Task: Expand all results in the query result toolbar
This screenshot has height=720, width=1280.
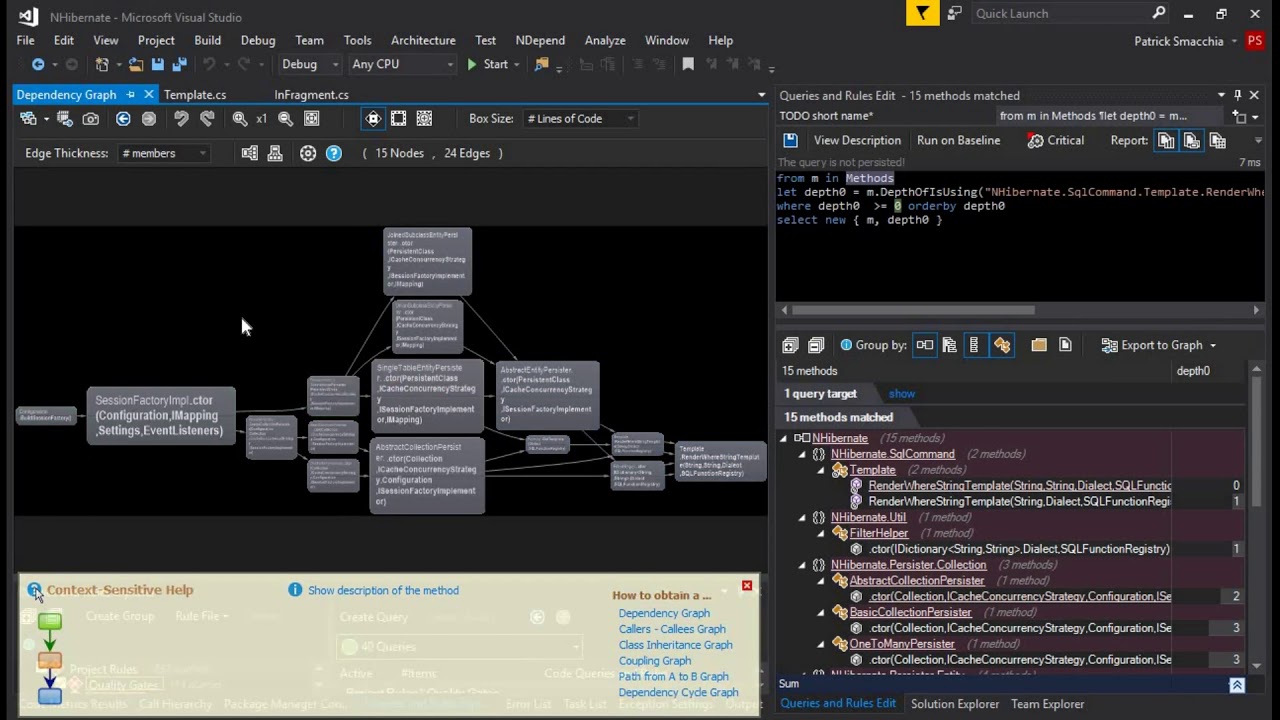Action: pyautogui.click(x=790, y=345)
